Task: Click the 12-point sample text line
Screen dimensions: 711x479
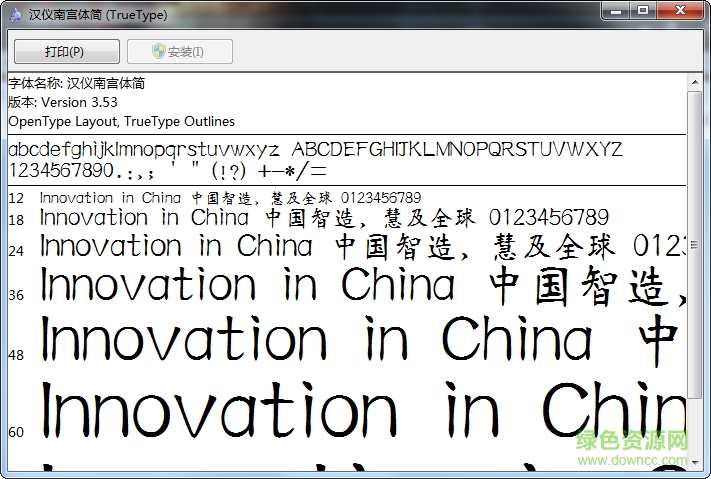Action: coord(230,198)
